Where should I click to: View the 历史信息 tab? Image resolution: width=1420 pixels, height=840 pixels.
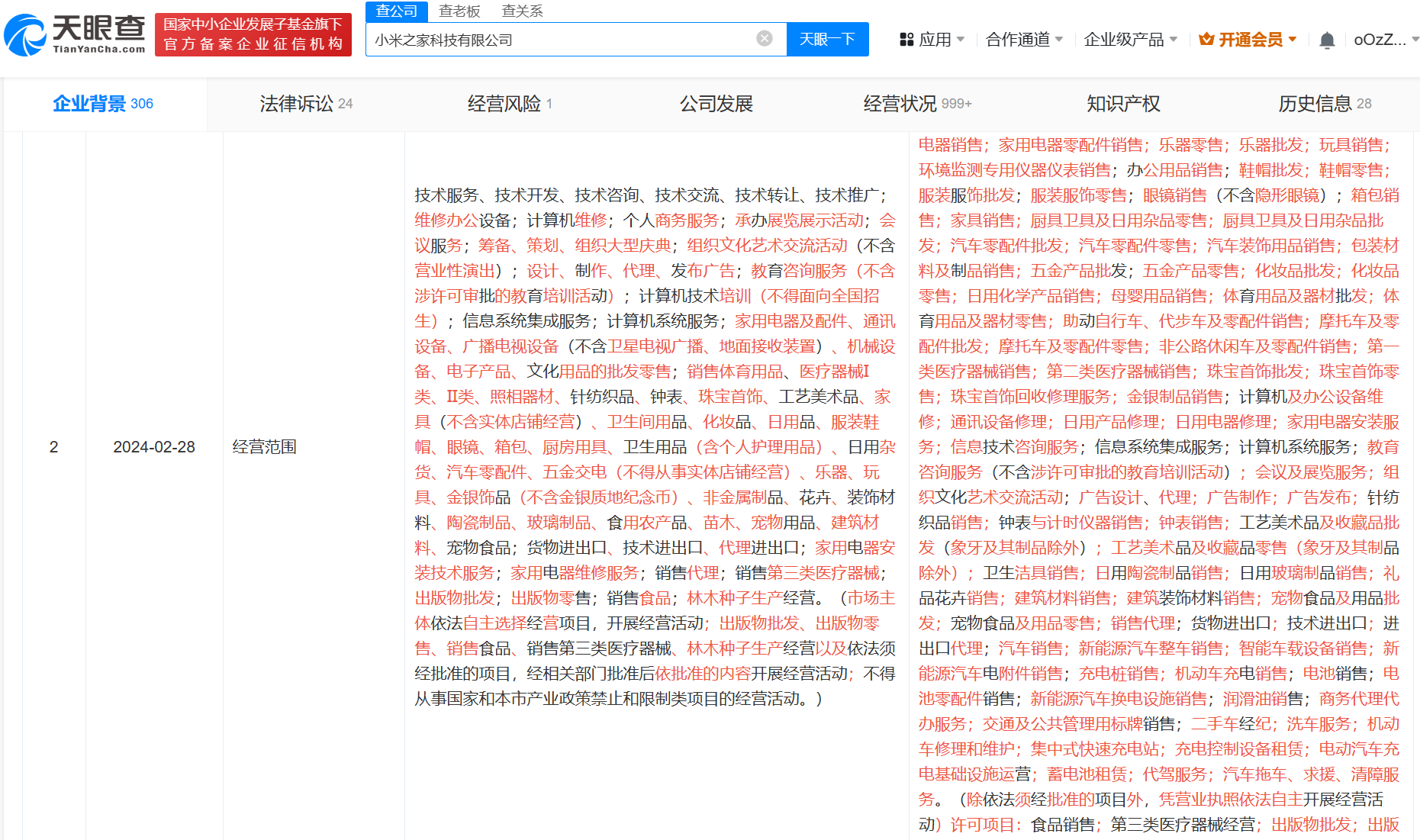click(x=1324, y=104)
